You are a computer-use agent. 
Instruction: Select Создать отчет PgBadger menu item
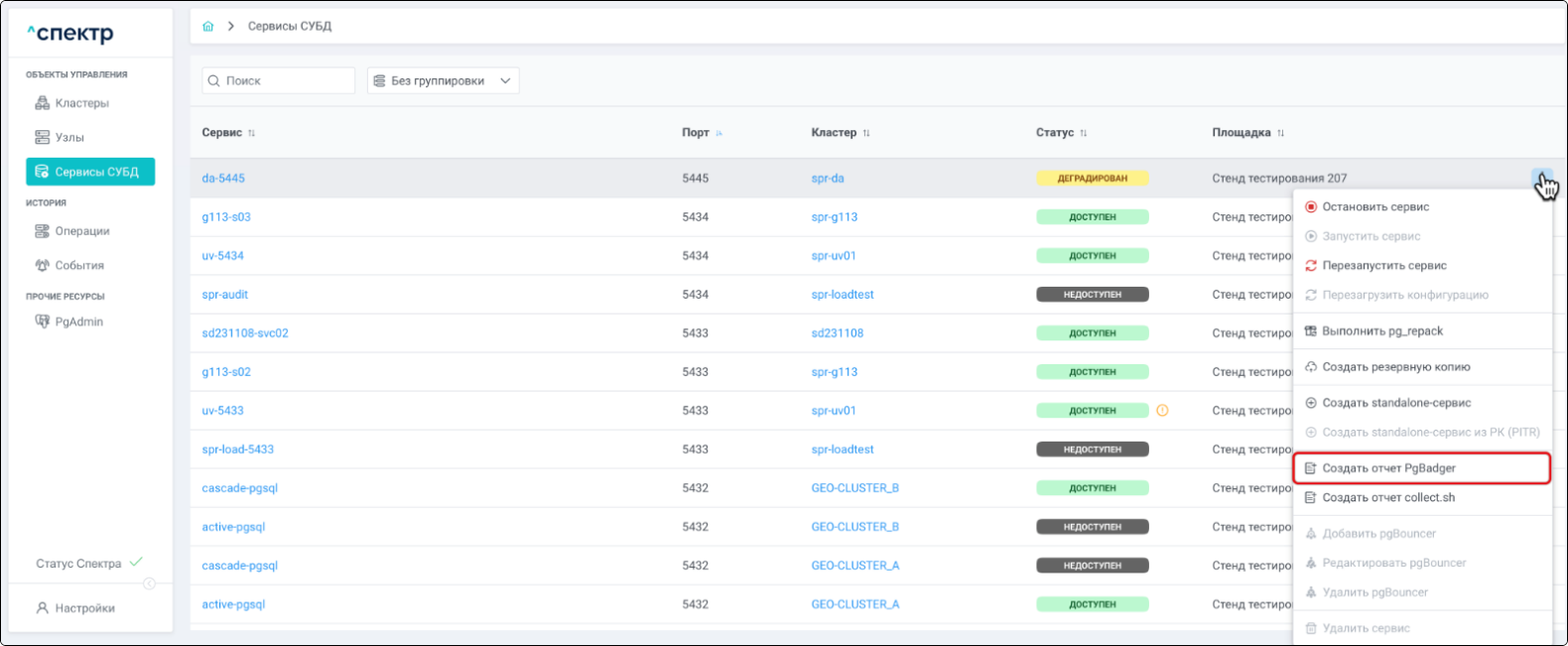point(1387,468)
